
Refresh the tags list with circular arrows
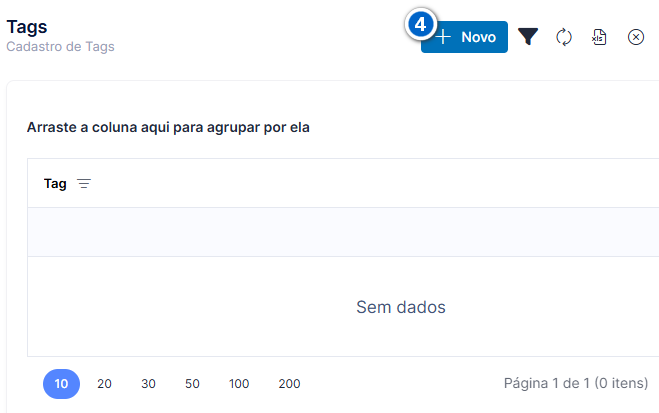564,37
